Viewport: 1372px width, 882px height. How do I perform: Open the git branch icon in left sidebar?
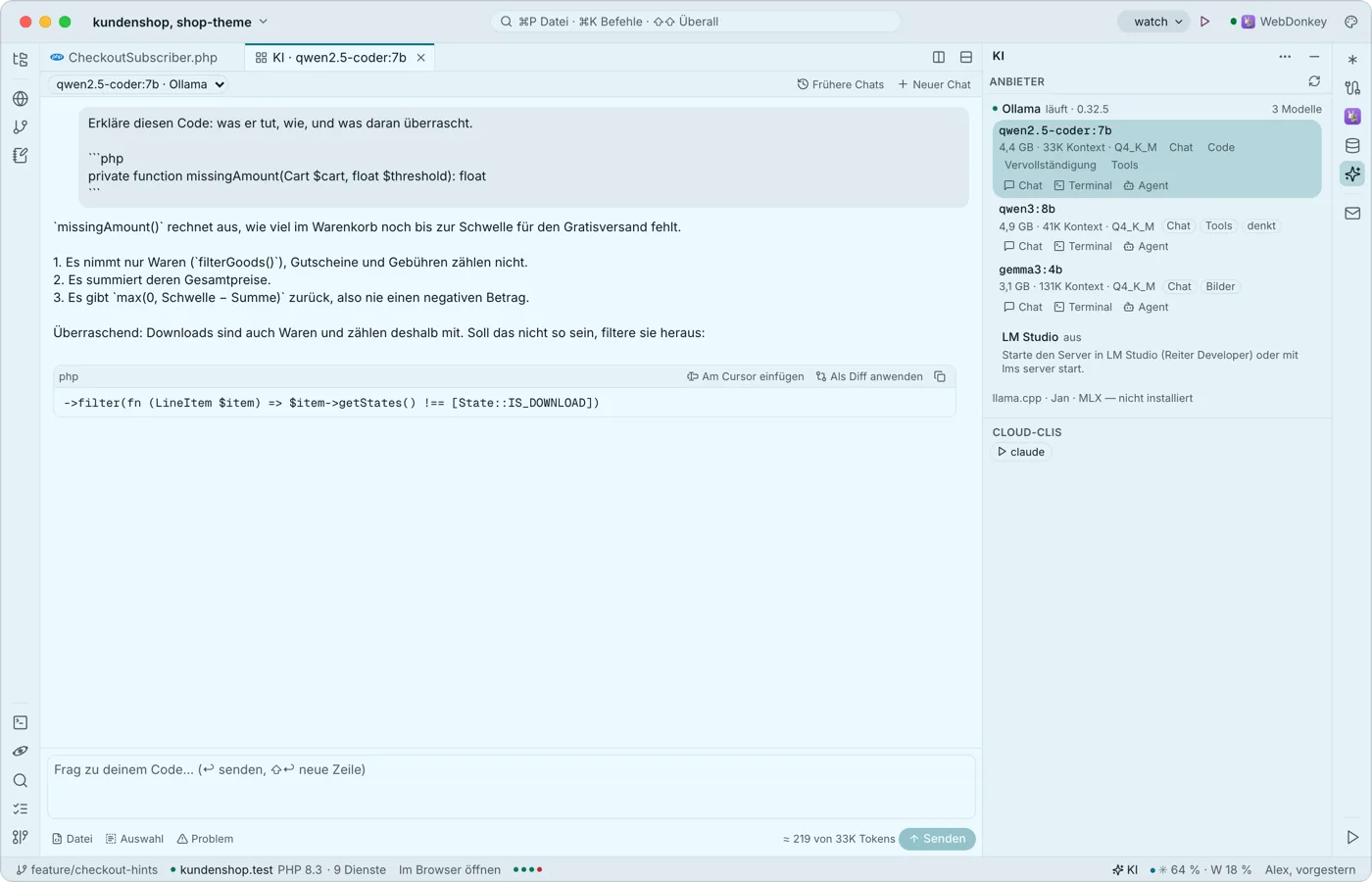[21, 126]
